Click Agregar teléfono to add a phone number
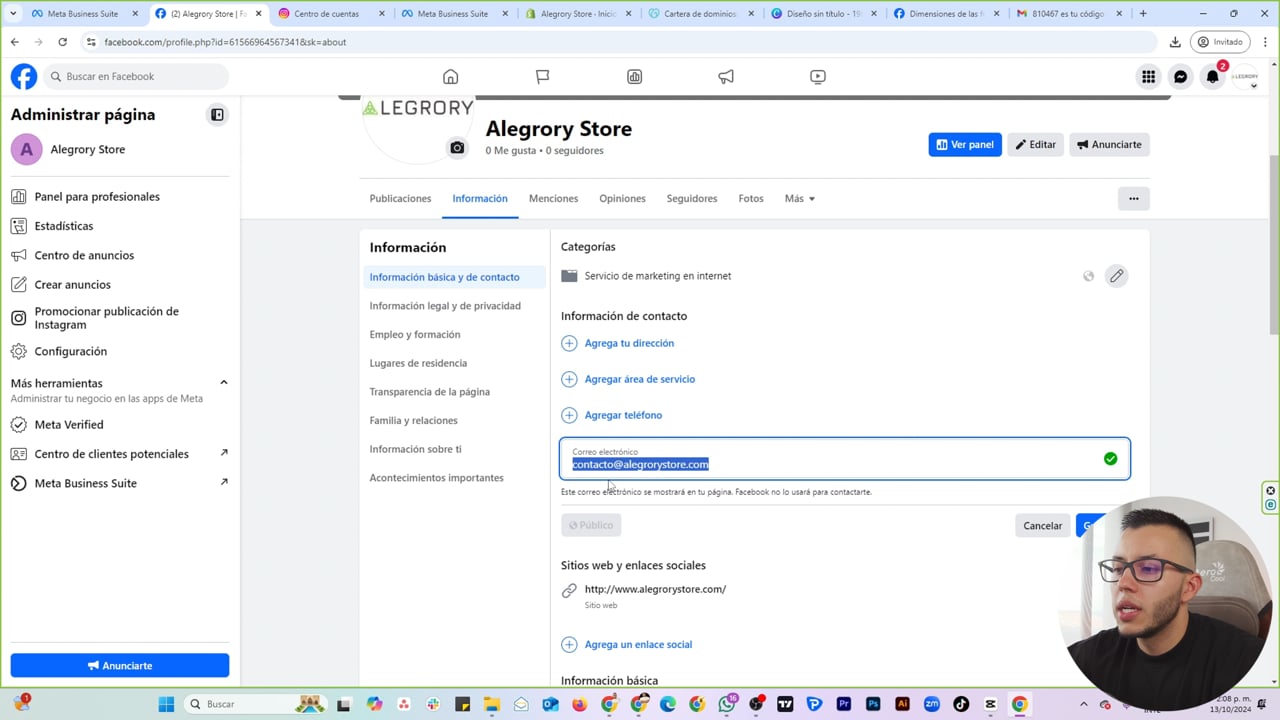Image resolution: width=1280 pixels, height=720 pixels. [623, 415]
